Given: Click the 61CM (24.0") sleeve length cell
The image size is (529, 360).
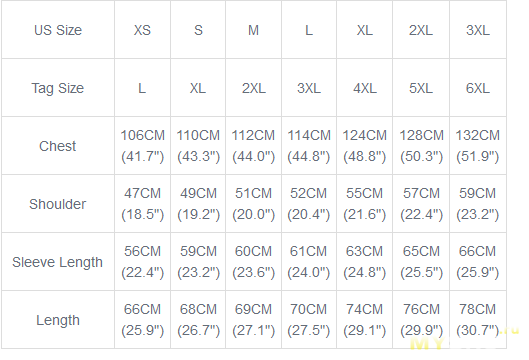Looking at the screenshot, I should pos(309,262).
